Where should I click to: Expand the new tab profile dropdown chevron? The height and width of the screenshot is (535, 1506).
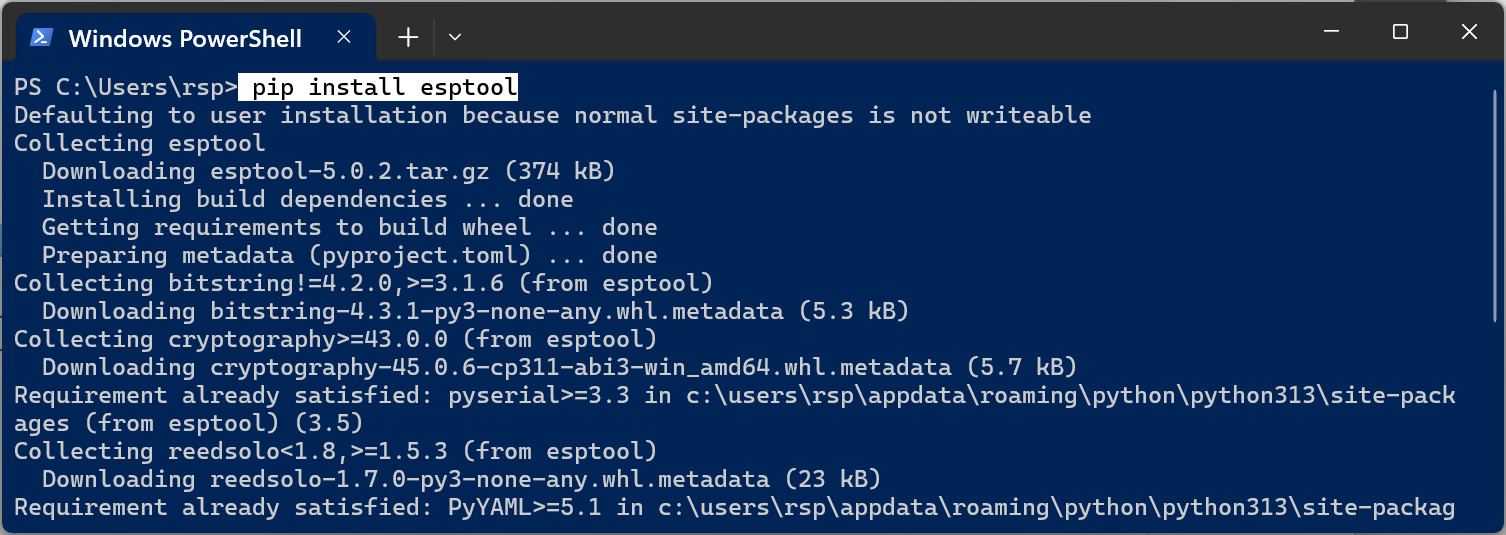coord(455,37)
